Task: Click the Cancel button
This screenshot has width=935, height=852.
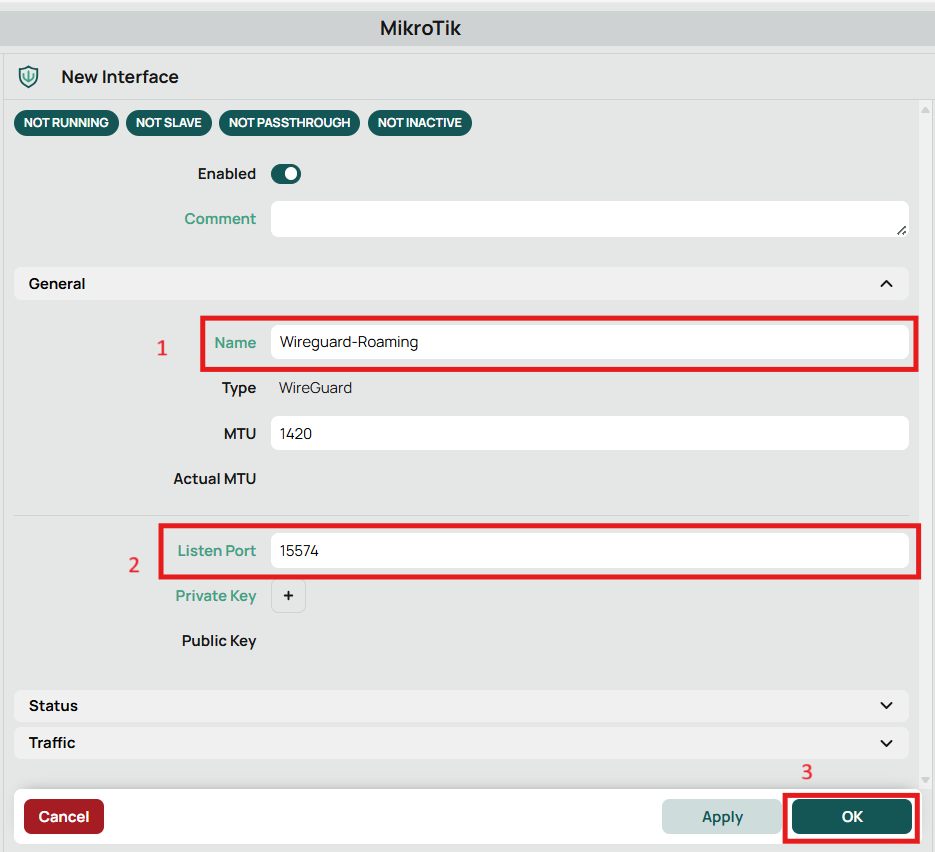Action: click(x=64, y=817)
